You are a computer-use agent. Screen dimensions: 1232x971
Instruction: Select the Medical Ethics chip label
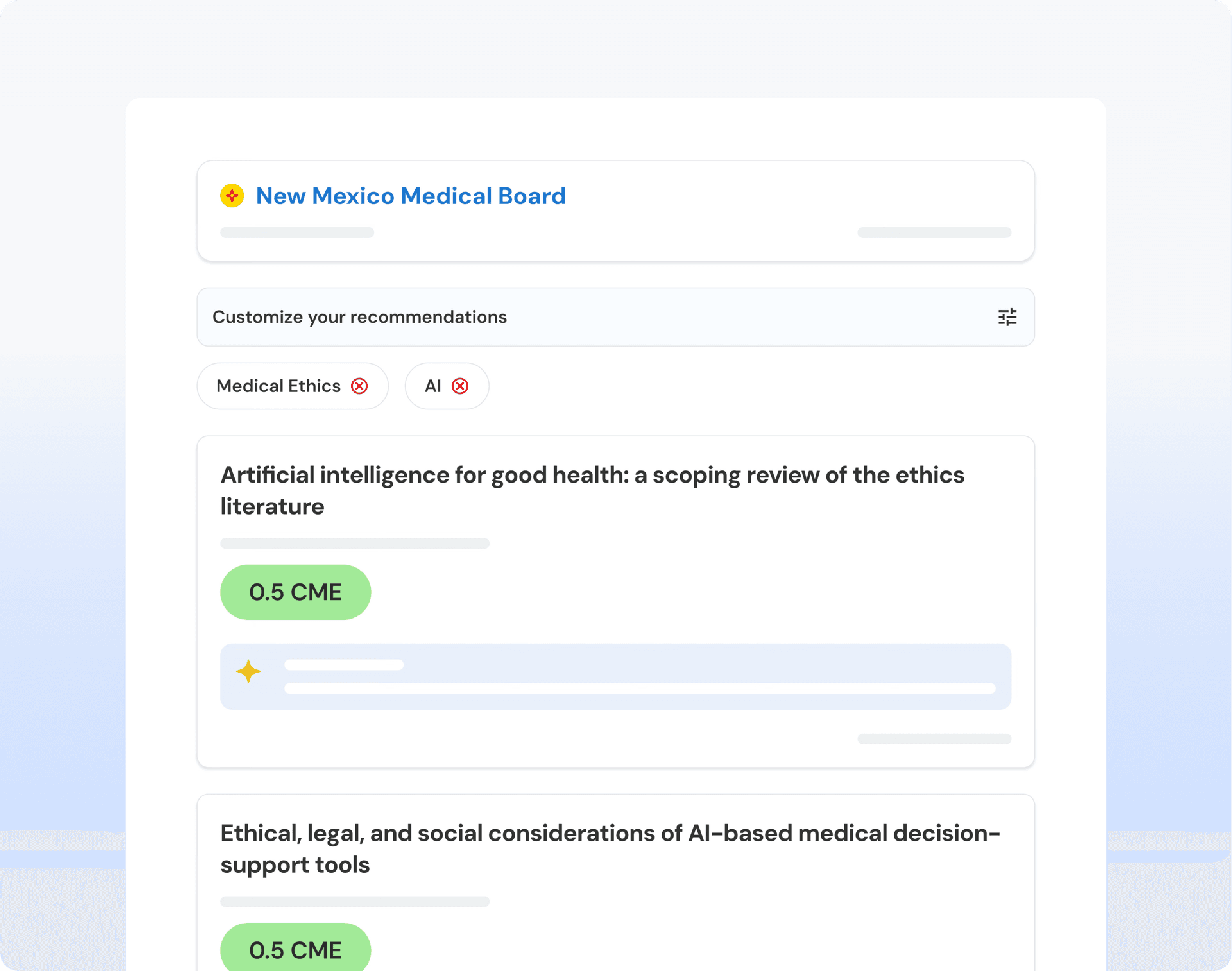tap(278, 386)
